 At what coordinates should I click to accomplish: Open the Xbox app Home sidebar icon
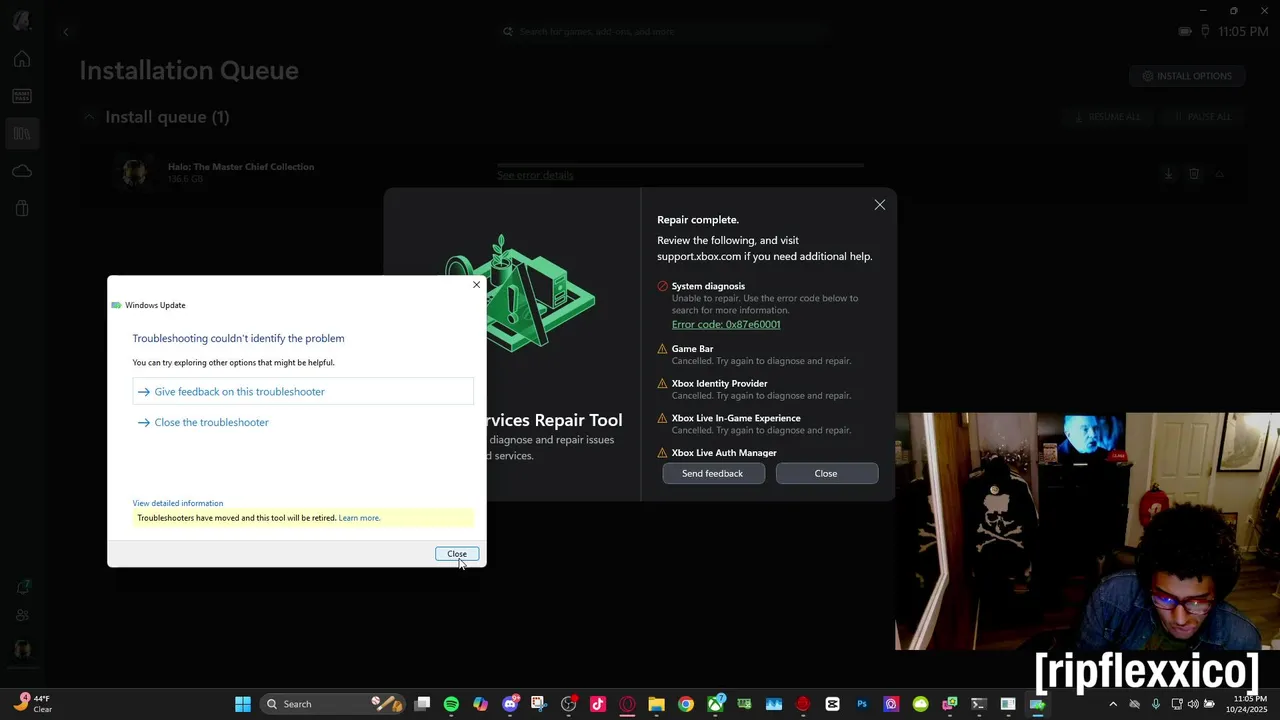[x=22, y=59]
